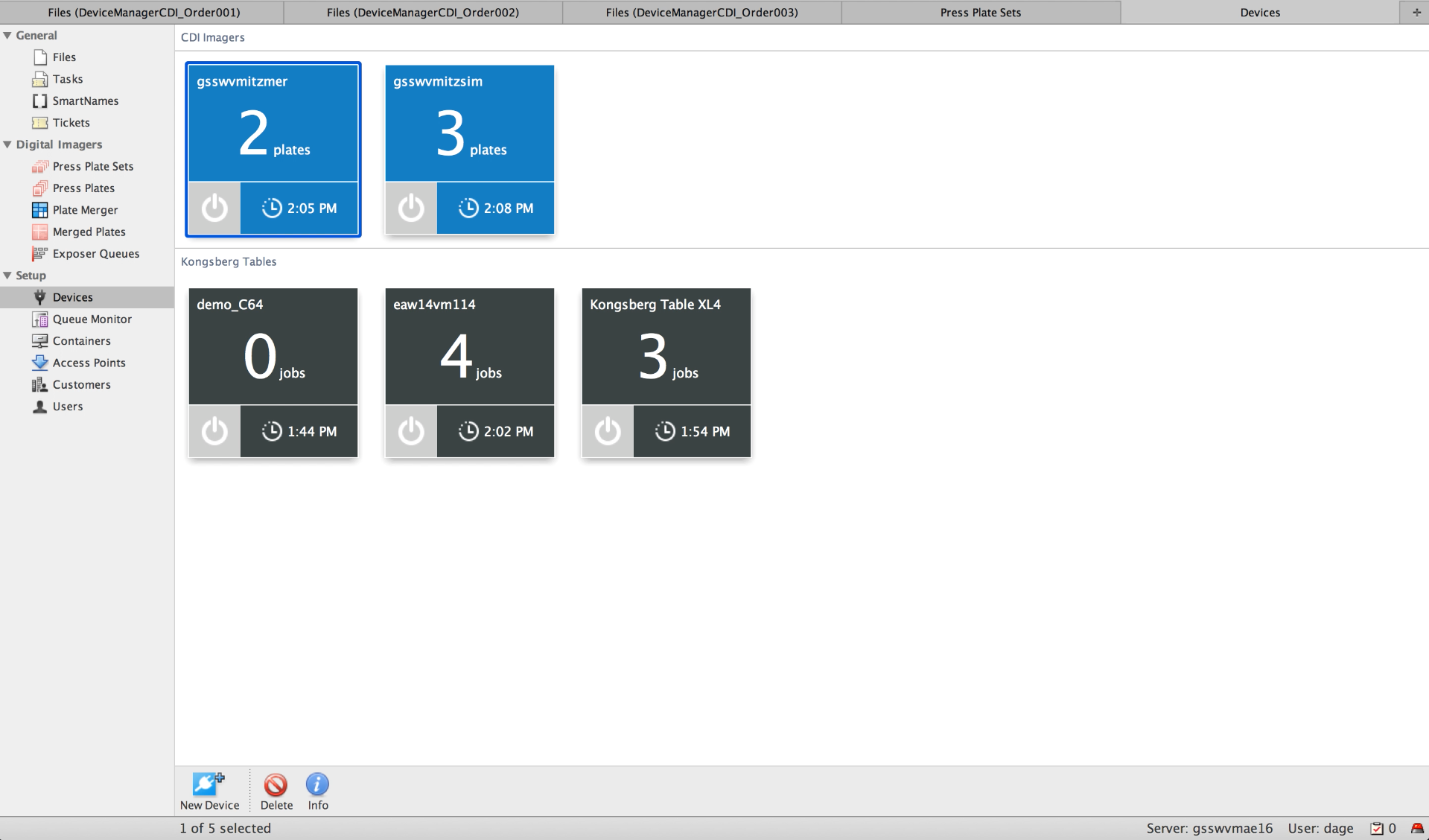Switch to Files DeviceManagerCDI_Order002 tab

point(422,13)
